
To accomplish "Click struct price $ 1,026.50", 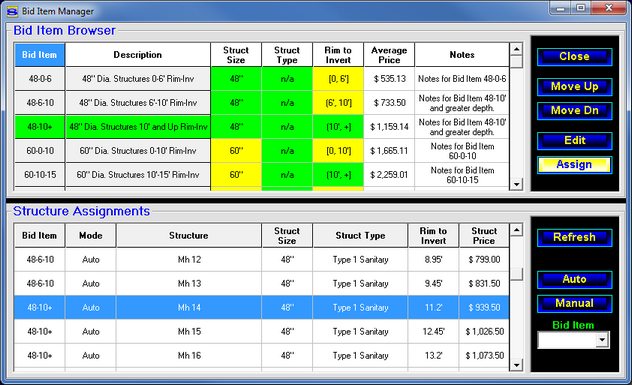I will (x=484, y=332).
